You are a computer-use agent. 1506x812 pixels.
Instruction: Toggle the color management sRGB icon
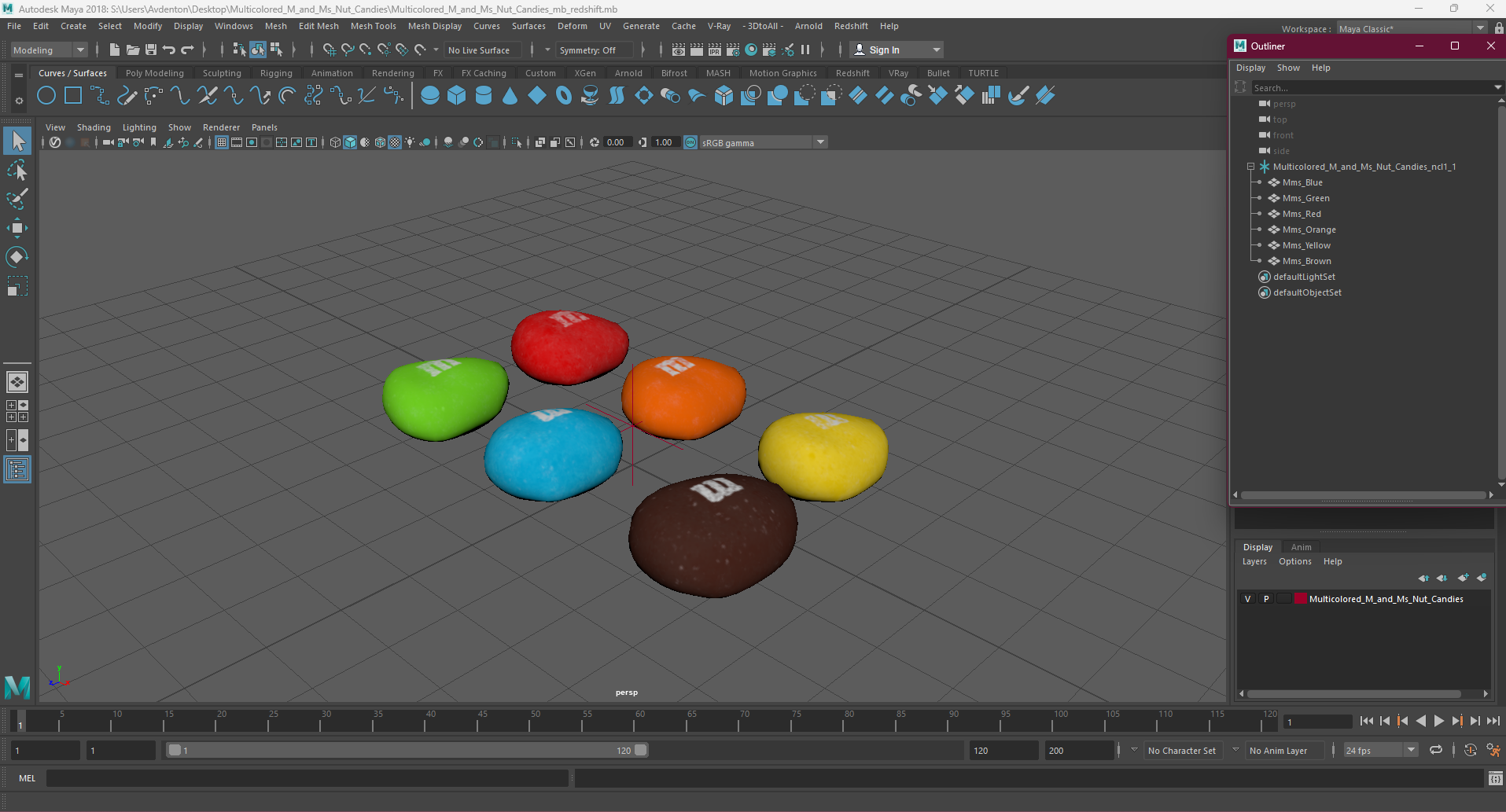(690, 142)
